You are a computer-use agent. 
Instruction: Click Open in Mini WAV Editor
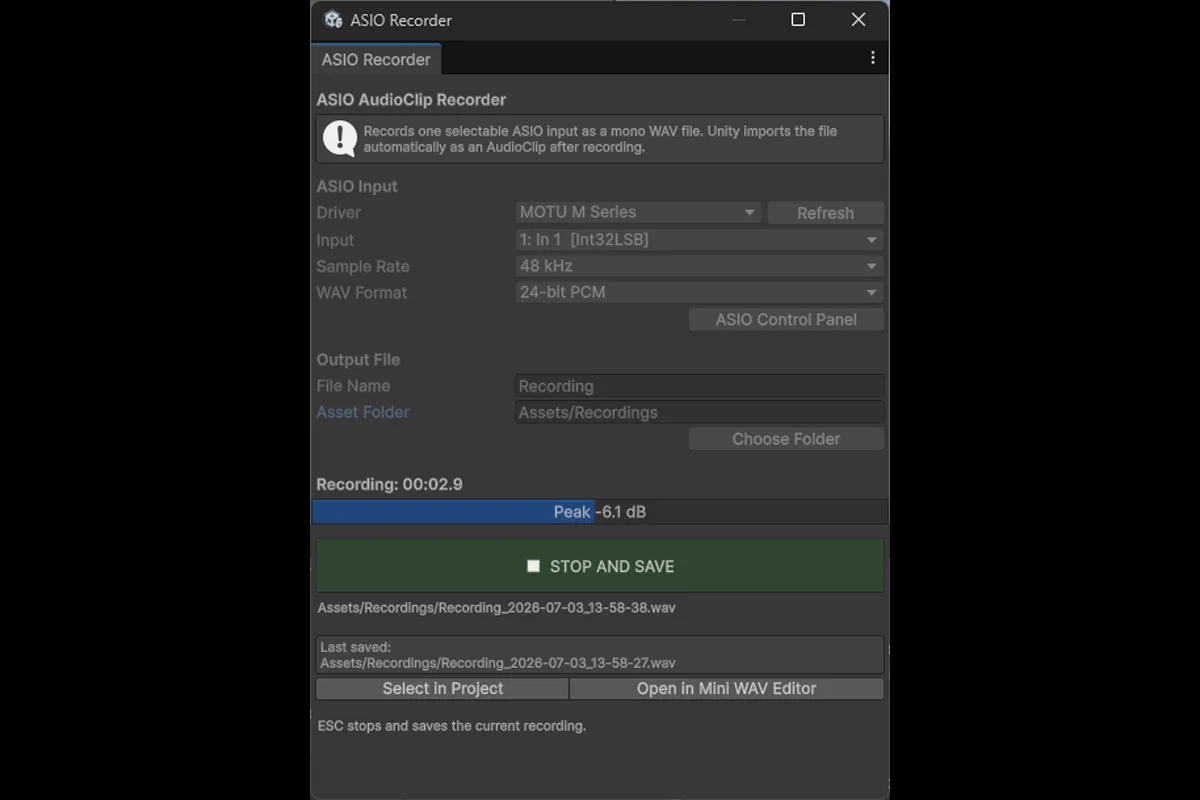point(727,689)
